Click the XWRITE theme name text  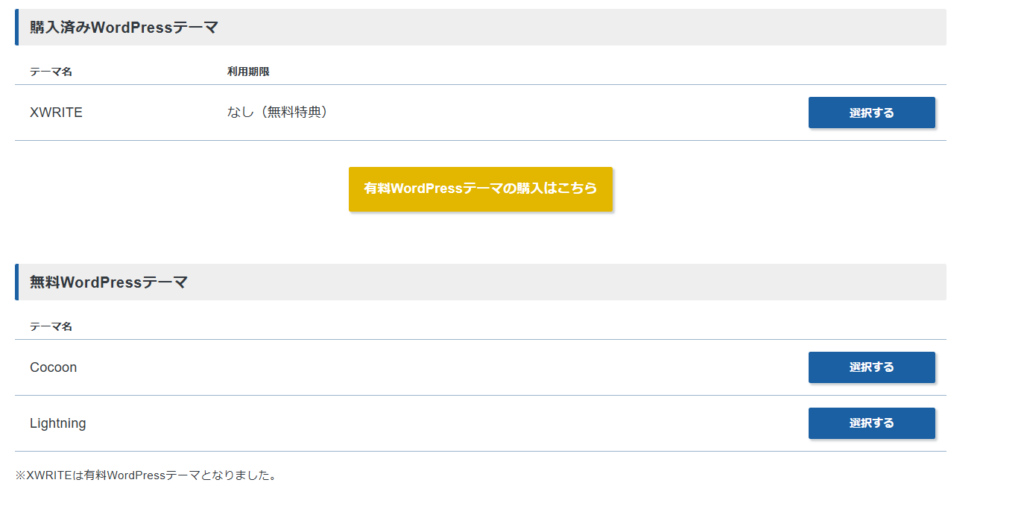click(56, 113)
